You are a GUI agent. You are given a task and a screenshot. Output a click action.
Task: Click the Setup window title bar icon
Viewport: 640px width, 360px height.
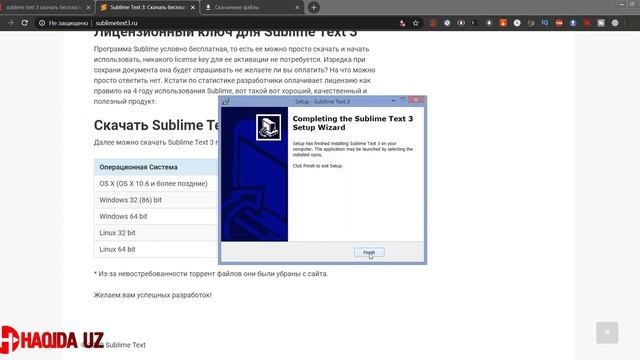[x=226, y=101]
